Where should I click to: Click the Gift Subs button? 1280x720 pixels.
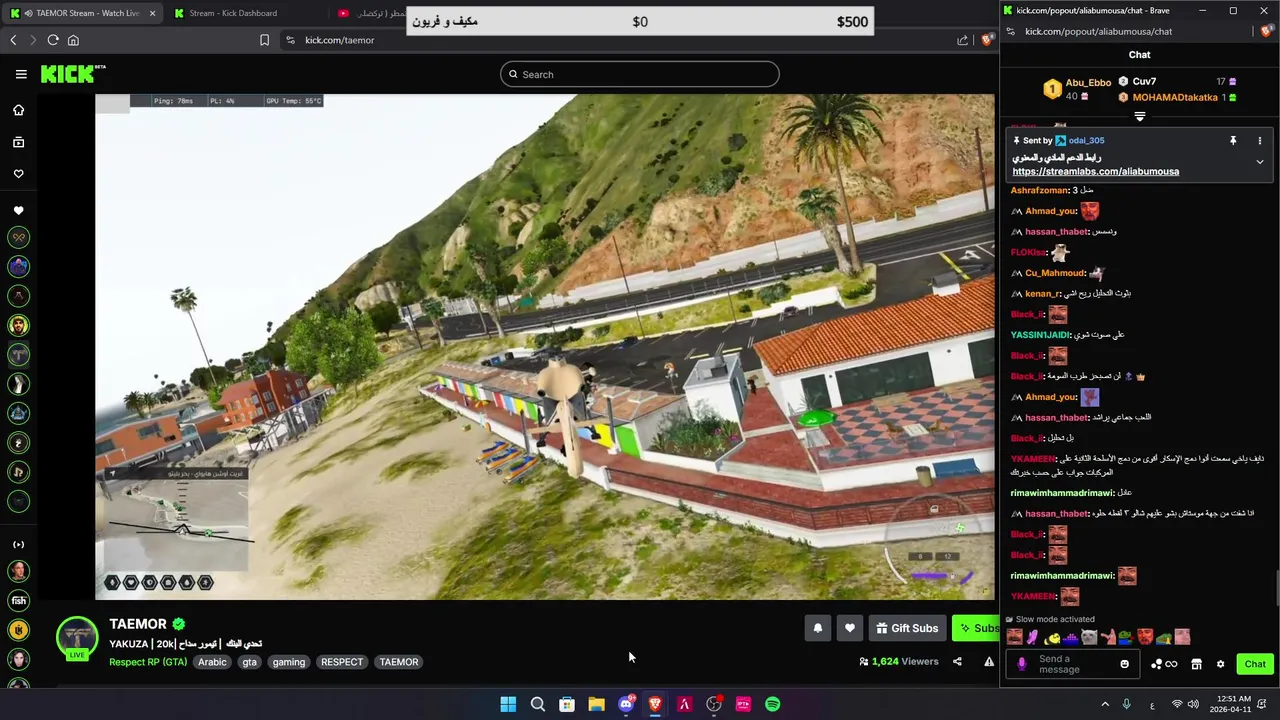907,628
